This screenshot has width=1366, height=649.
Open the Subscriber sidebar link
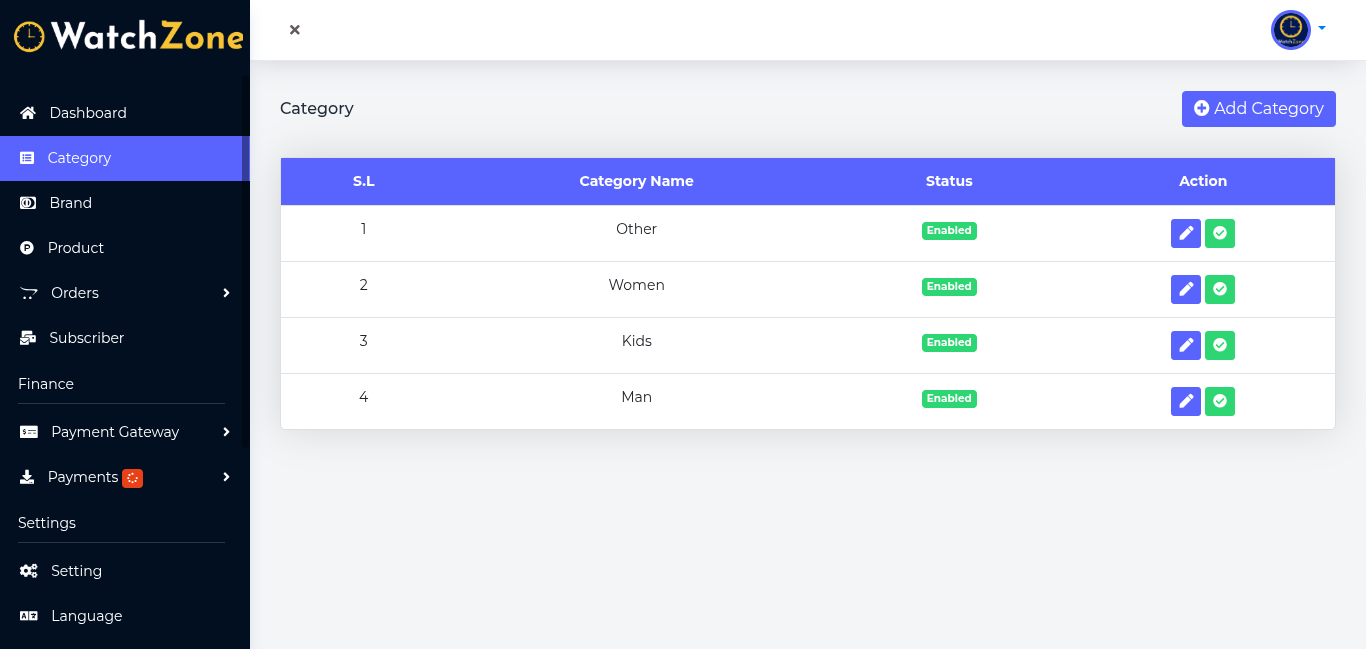[86, 338]
